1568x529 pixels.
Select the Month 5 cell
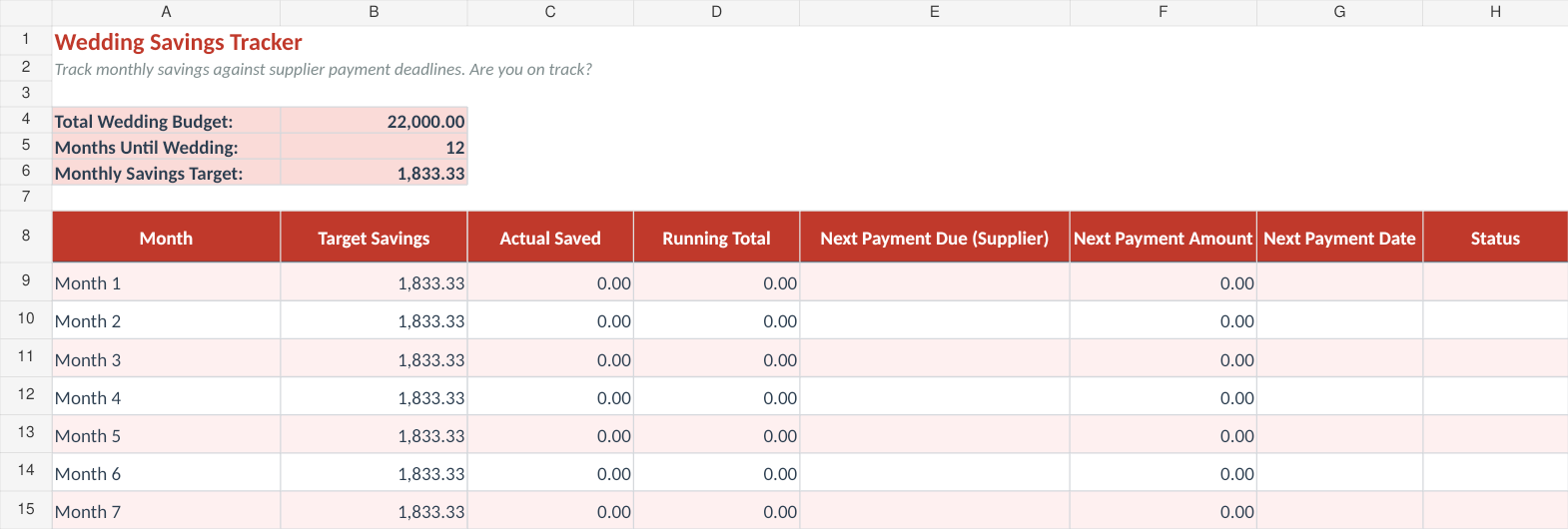click(166, 434)
